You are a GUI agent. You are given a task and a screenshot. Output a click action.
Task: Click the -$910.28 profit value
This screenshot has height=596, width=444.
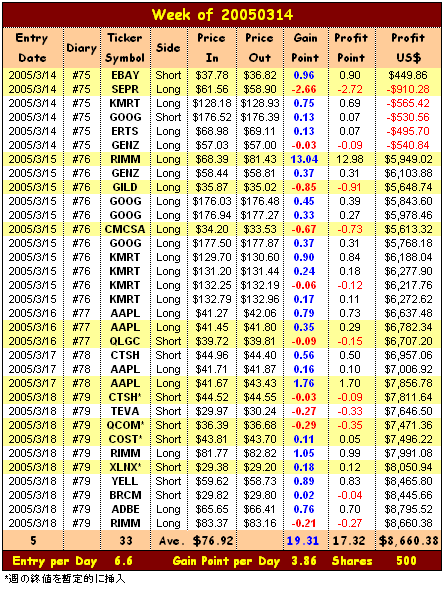[x=408, y=89]
